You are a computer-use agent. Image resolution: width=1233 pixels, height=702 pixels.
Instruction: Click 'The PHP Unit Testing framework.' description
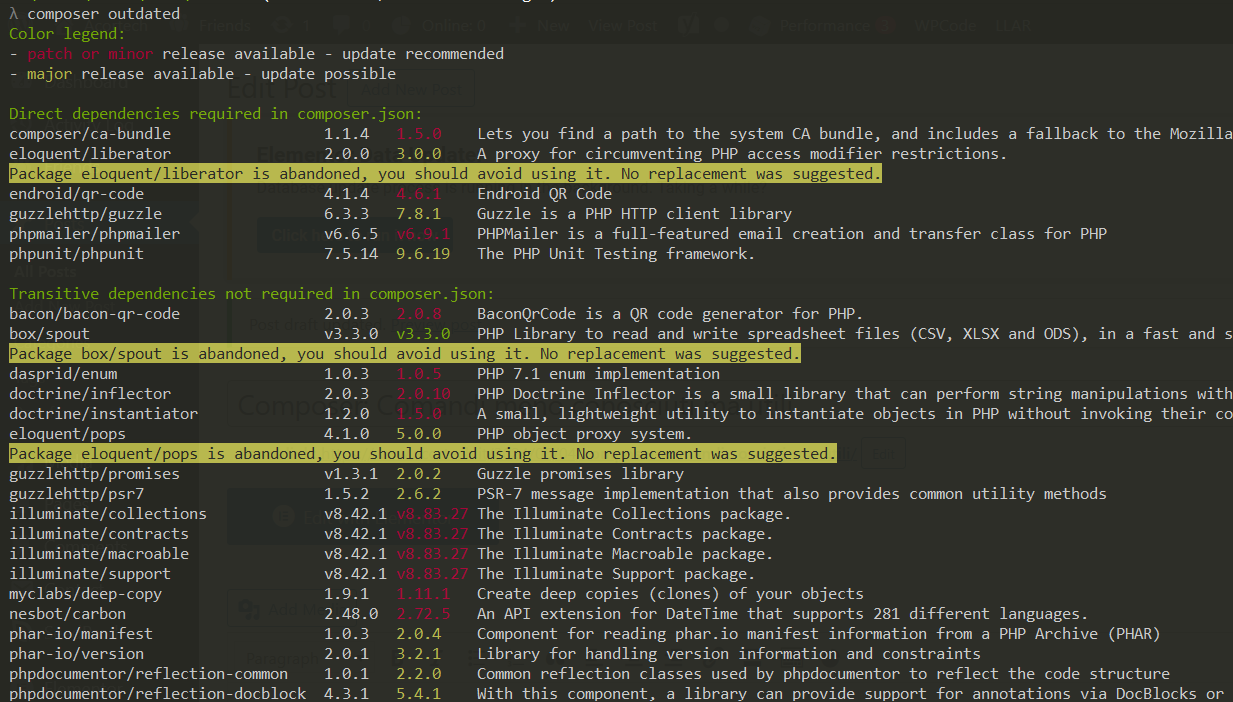pyautogui.click(x=616, y=254)
